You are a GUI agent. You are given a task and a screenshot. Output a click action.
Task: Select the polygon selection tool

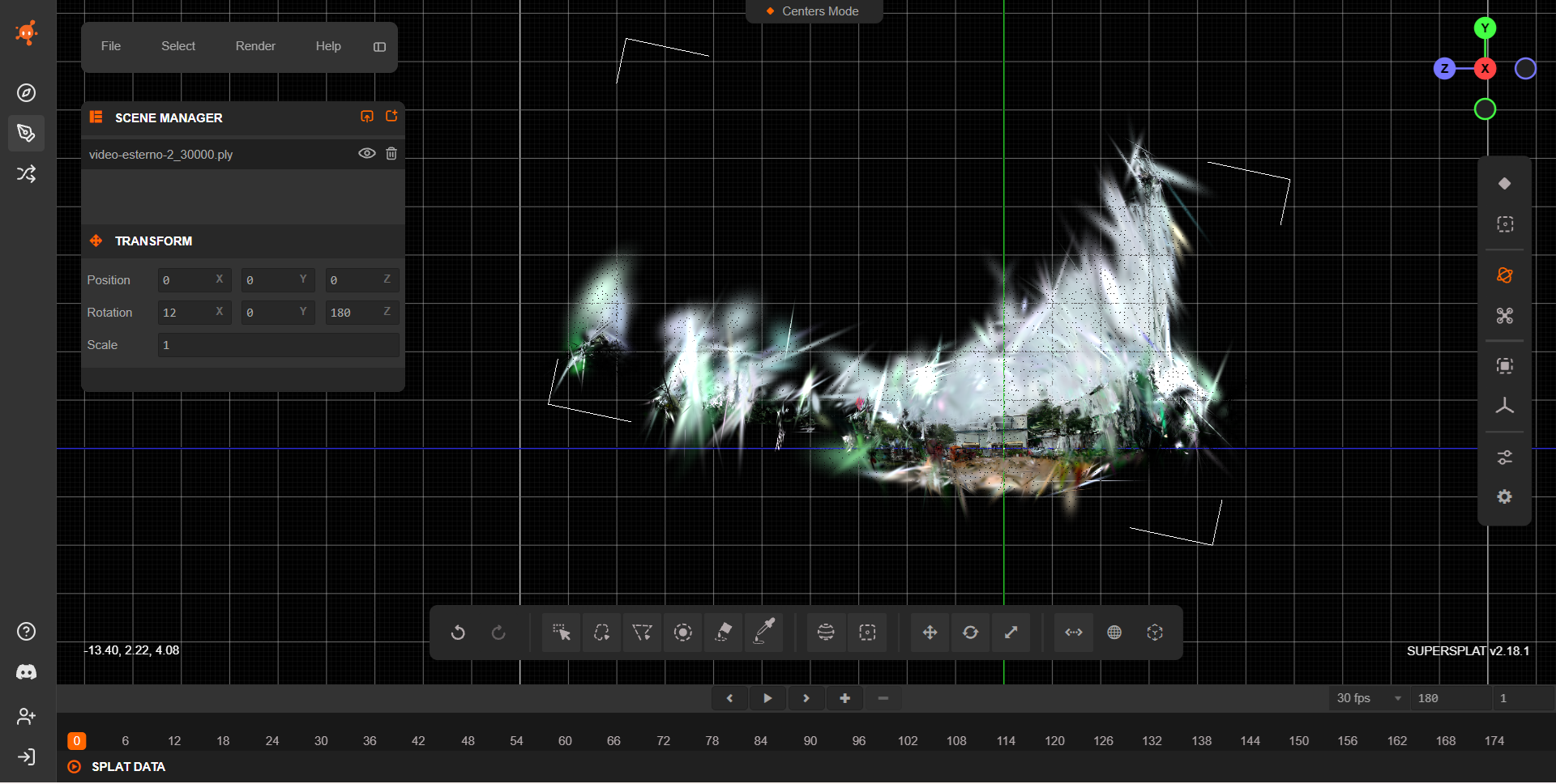pyautogui.click(x=642, y=633)
